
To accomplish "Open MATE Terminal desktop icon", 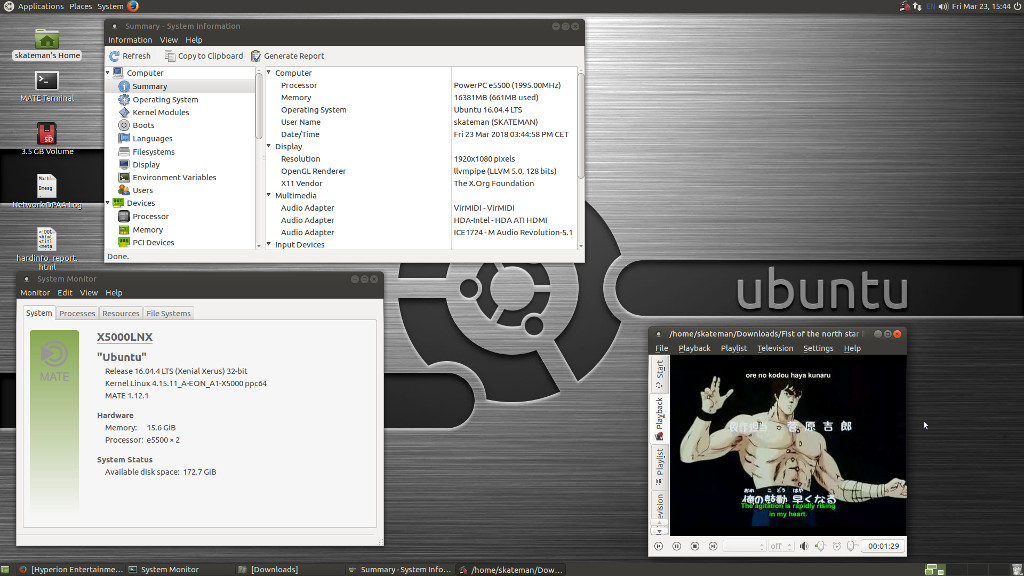I will pos(47,86).
